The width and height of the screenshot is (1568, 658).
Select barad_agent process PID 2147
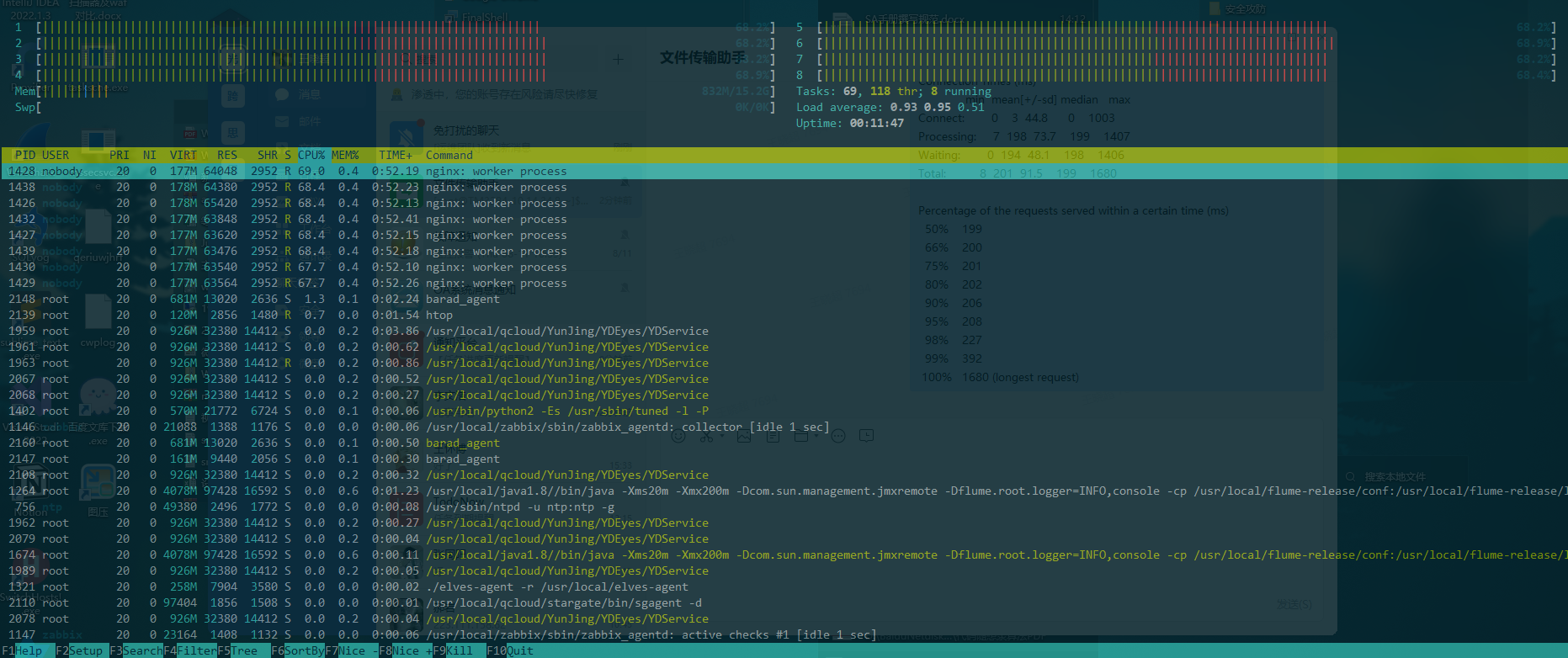784,459
